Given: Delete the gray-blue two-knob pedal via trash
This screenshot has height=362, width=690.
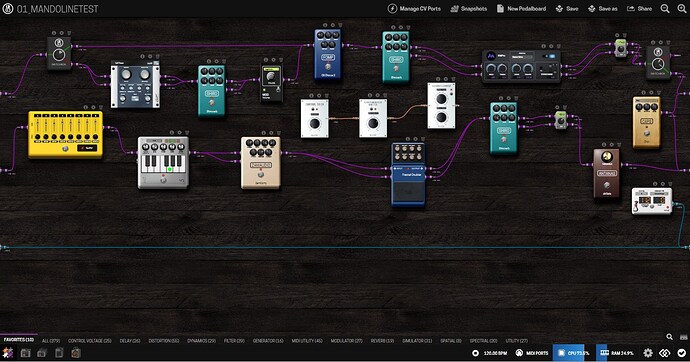Looking at the screenshot, I should [158, 56].
